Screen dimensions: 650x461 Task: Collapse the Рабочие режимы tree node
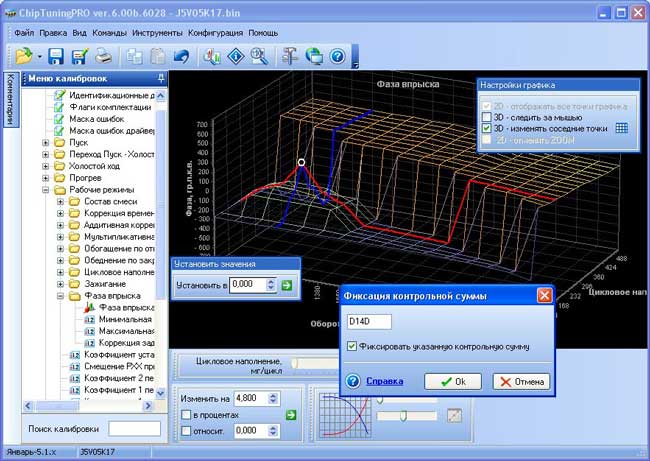click(46, 189)
